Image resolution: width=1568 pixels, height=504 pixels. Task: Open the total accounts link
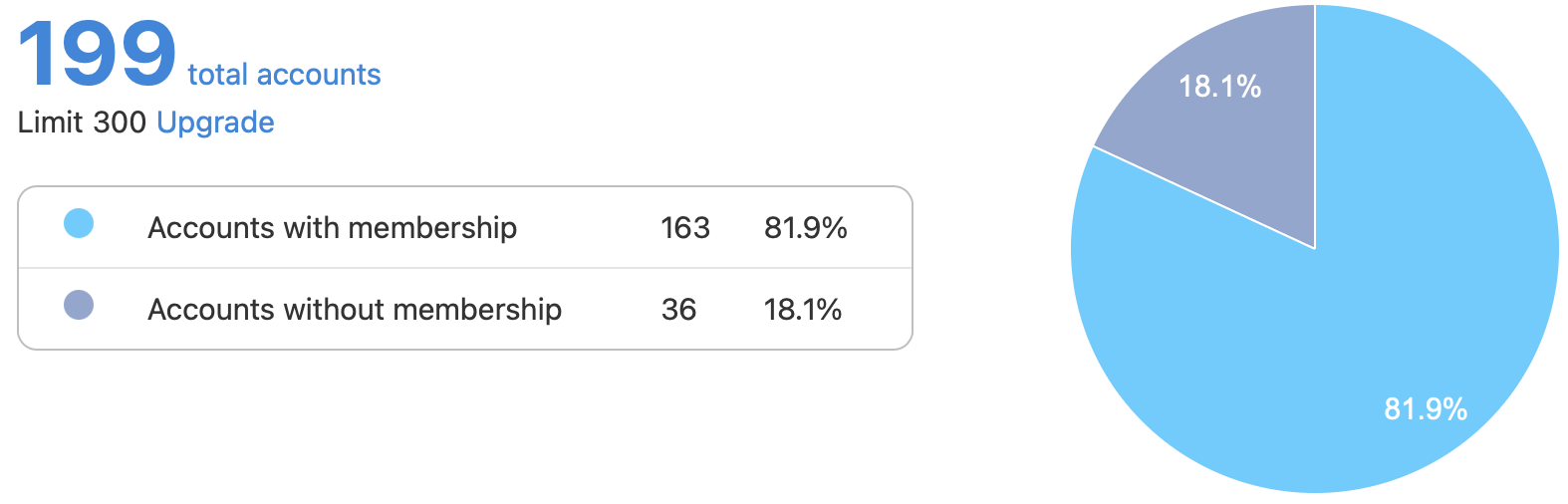(284, 75)
